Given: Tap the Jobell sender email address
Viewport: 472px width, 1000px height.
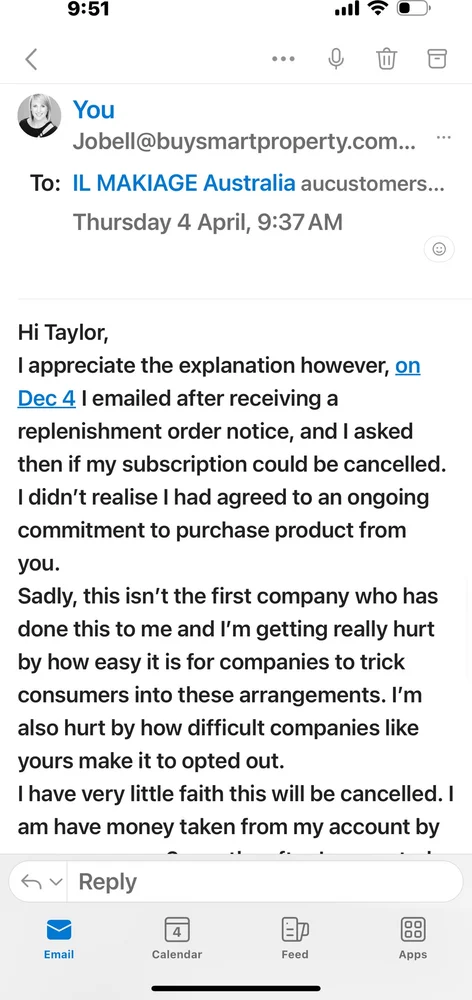Looking at the screenshot, I should coord(245,142).
